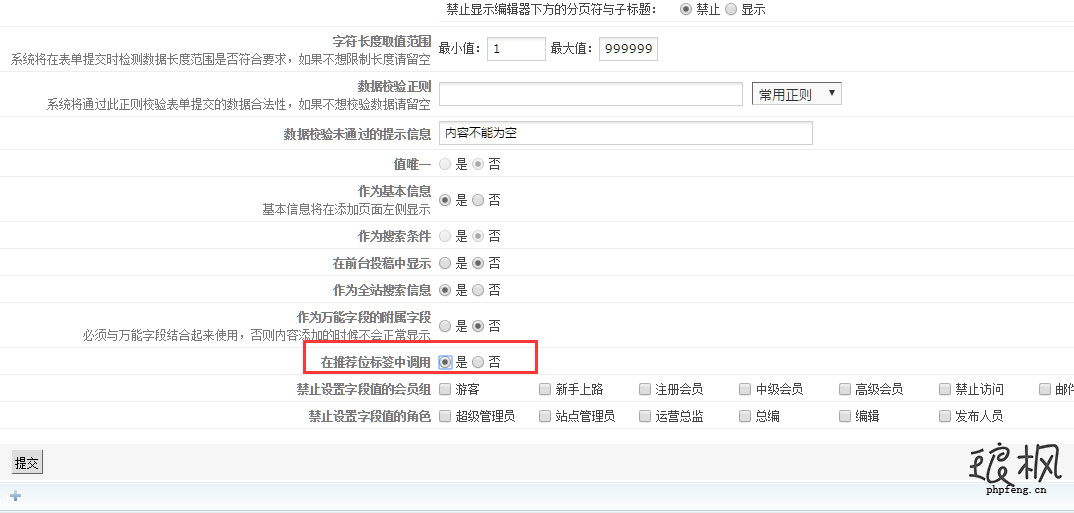The height and width of the screenshot is (513, 1074).
Task: Select 否 for 值唯一
Action: (478, 164)
